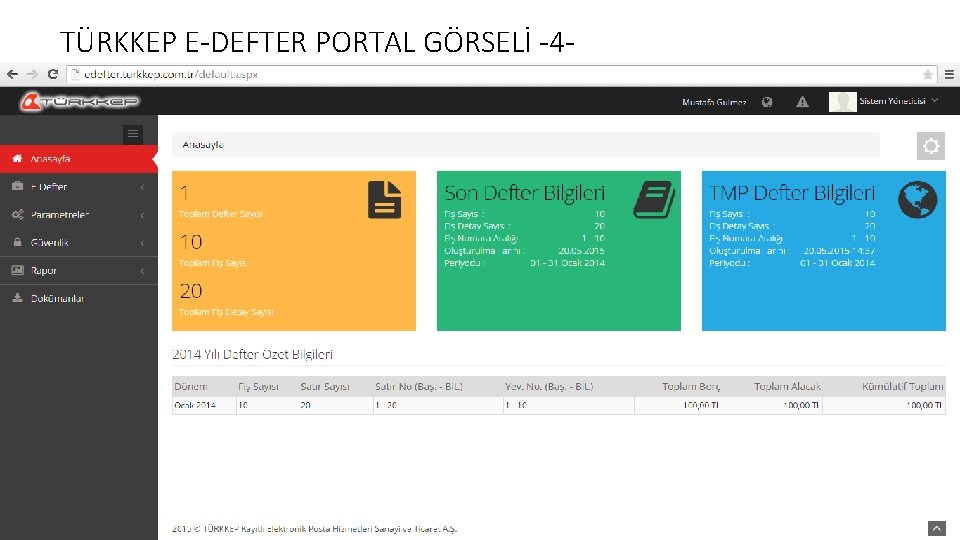Open the browser hamburger menu
The image size is (960, 540).
[x=949, y=75]
